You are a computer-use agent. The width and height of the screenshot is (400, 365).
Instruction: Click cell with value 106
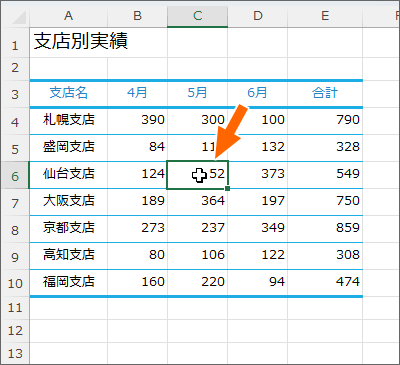point(198,256)
